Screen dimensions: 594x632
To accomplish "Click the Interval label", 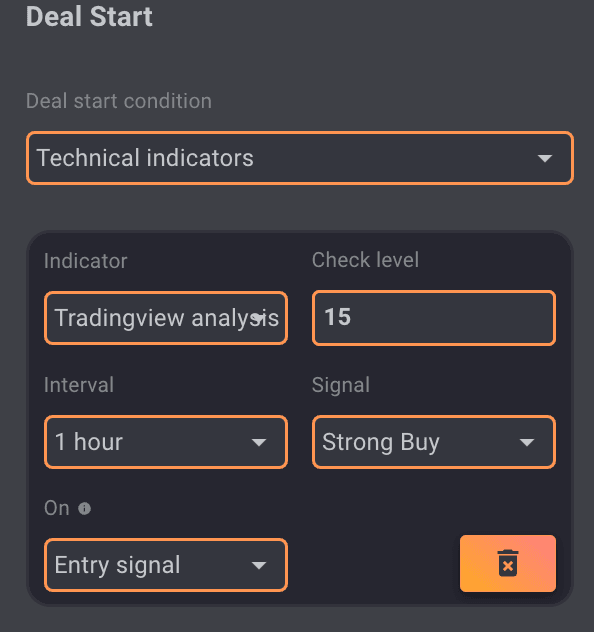I will click(x=79, y=385).
